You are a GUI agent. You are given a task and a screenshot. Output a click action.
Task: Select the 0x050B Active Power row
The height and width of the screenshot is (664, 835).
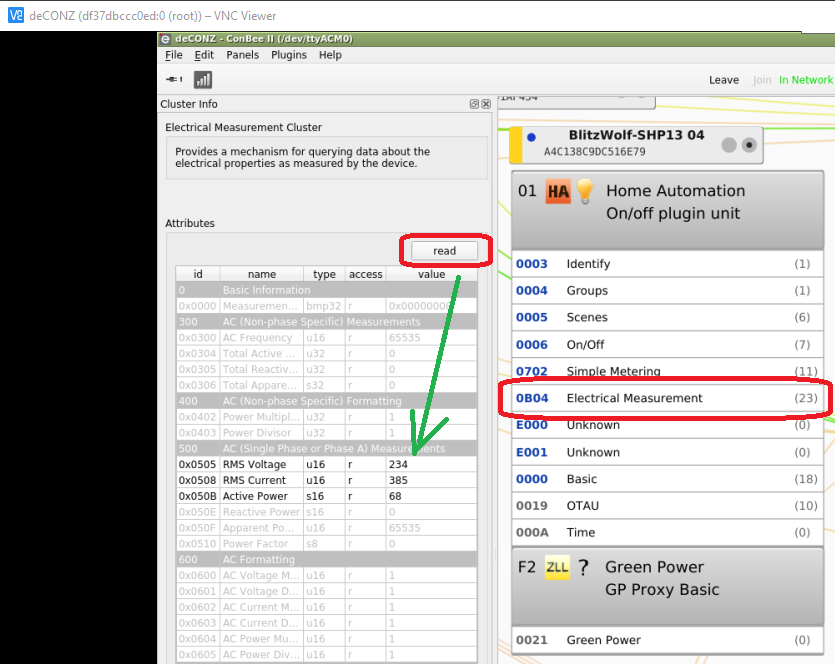click(x=326, y=496)
